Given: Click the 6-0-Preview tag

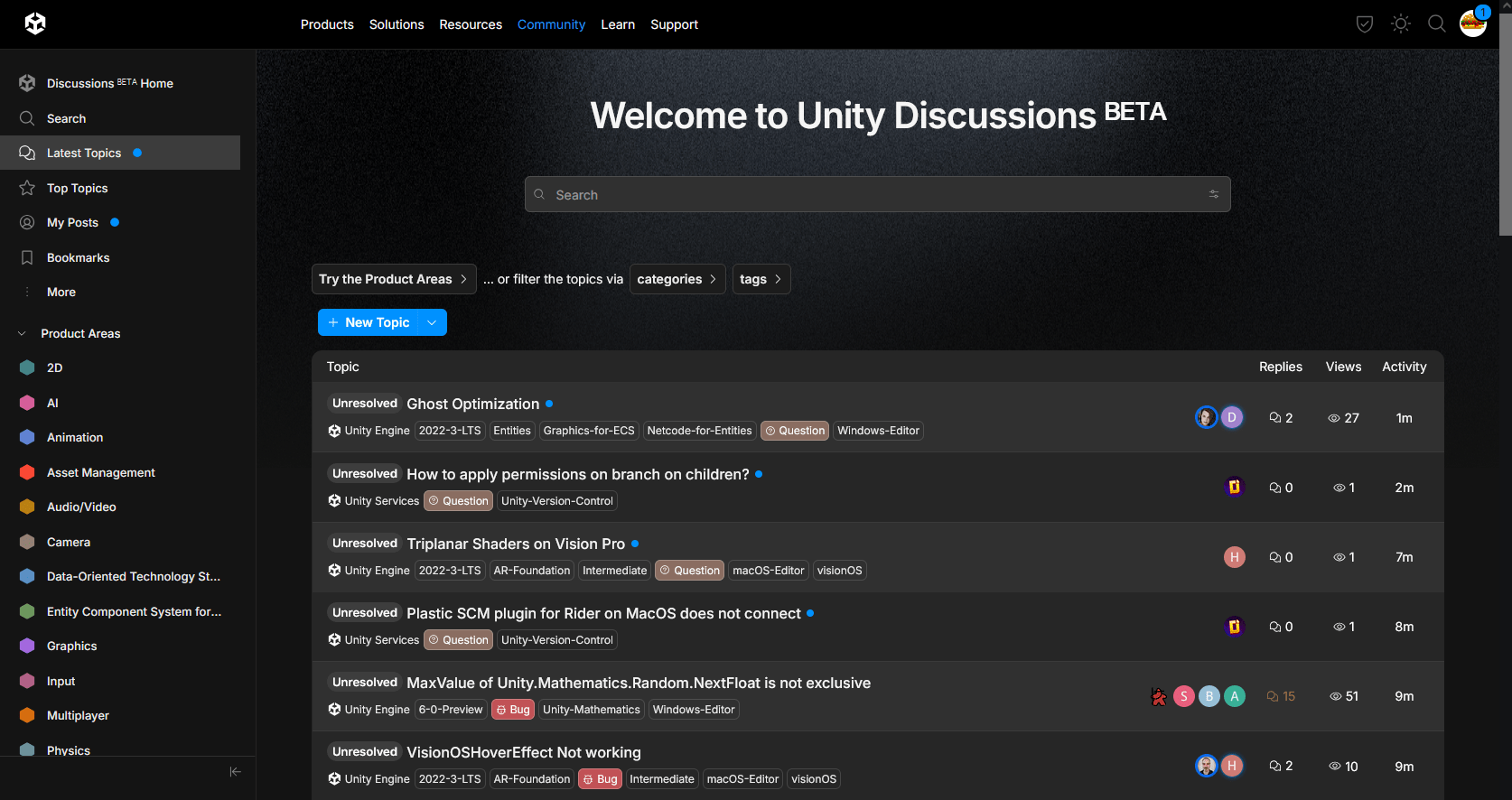Looking at the screenshot, I should (x=451, y=710).
